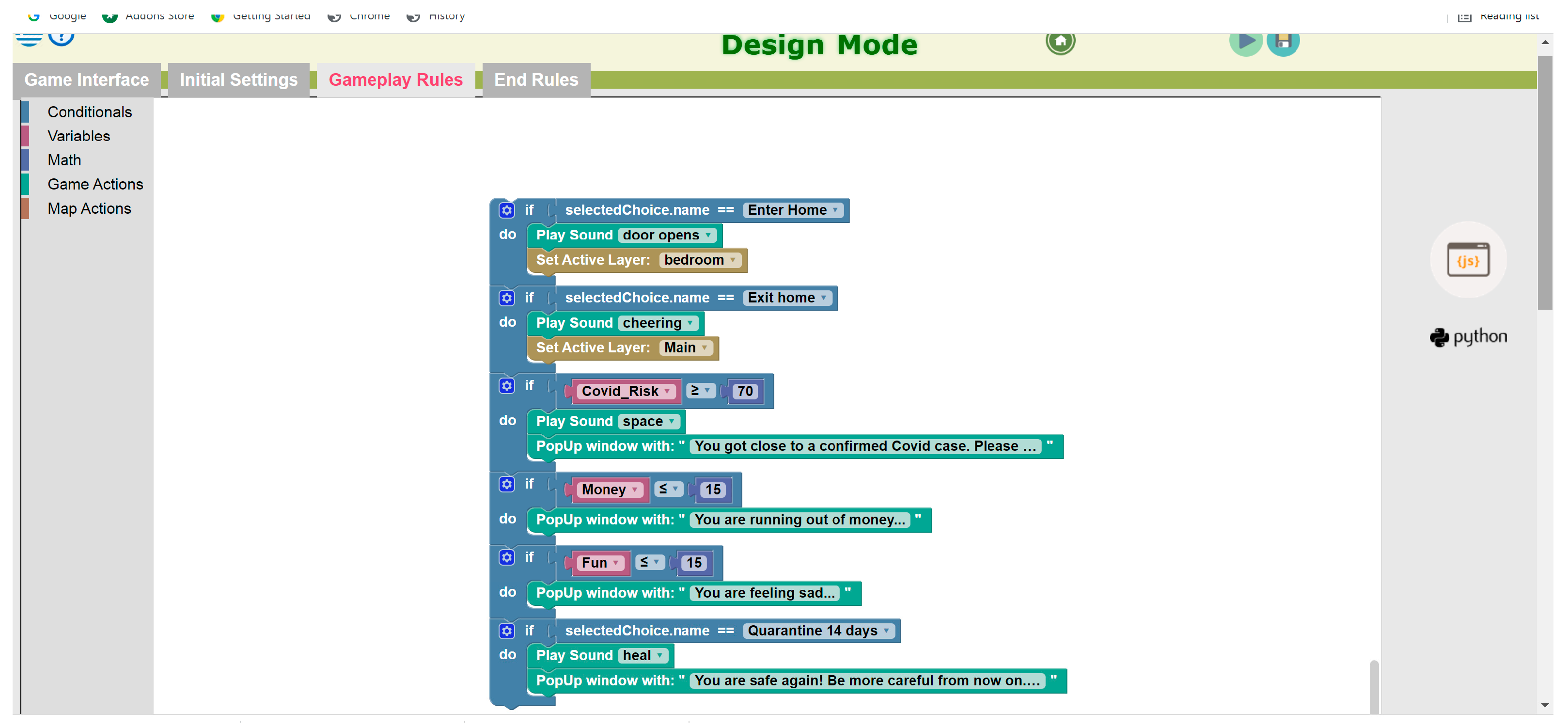Click the green play button icon

pos(1245,41)
